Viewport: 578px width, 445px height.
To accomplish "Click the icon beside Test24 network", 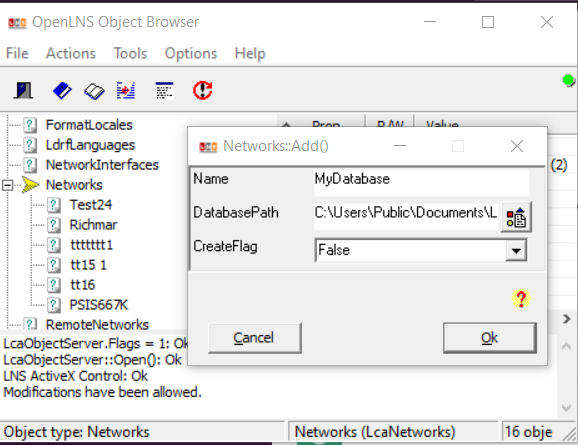I will tap(53, 205).
